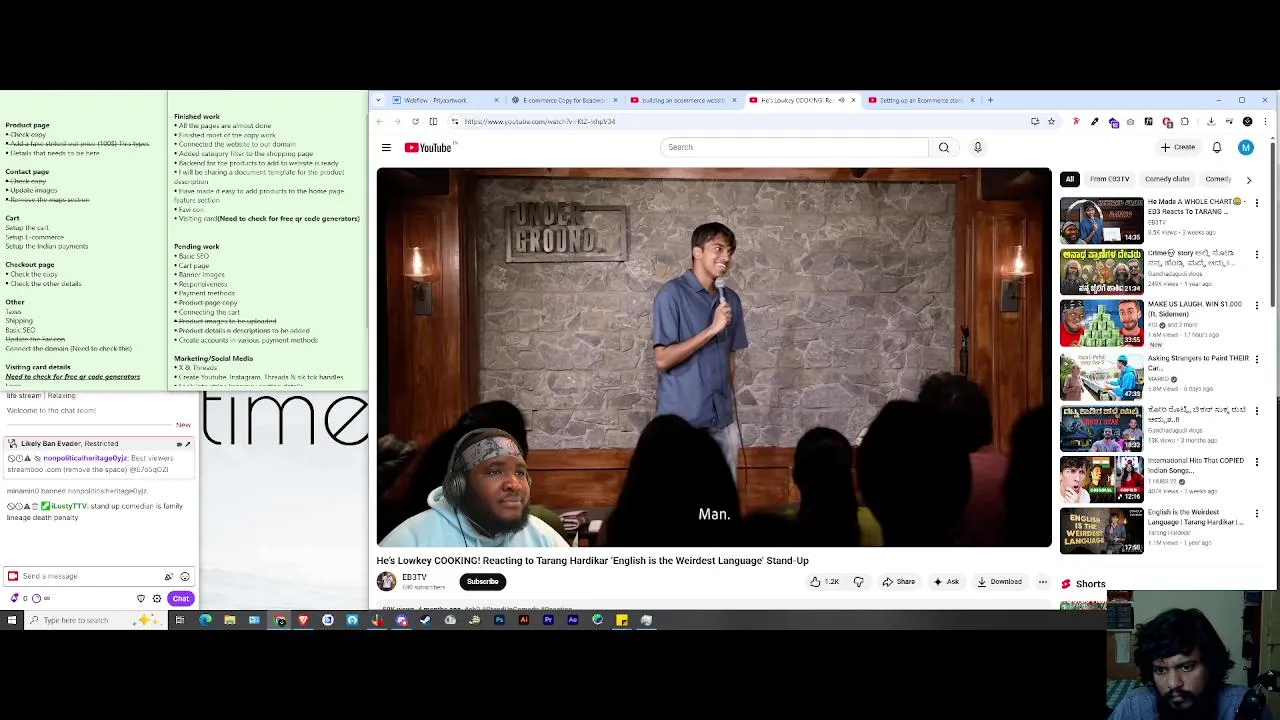
Task: Open Premiere Pro from the taskbar
Action: tap(548, 620)
